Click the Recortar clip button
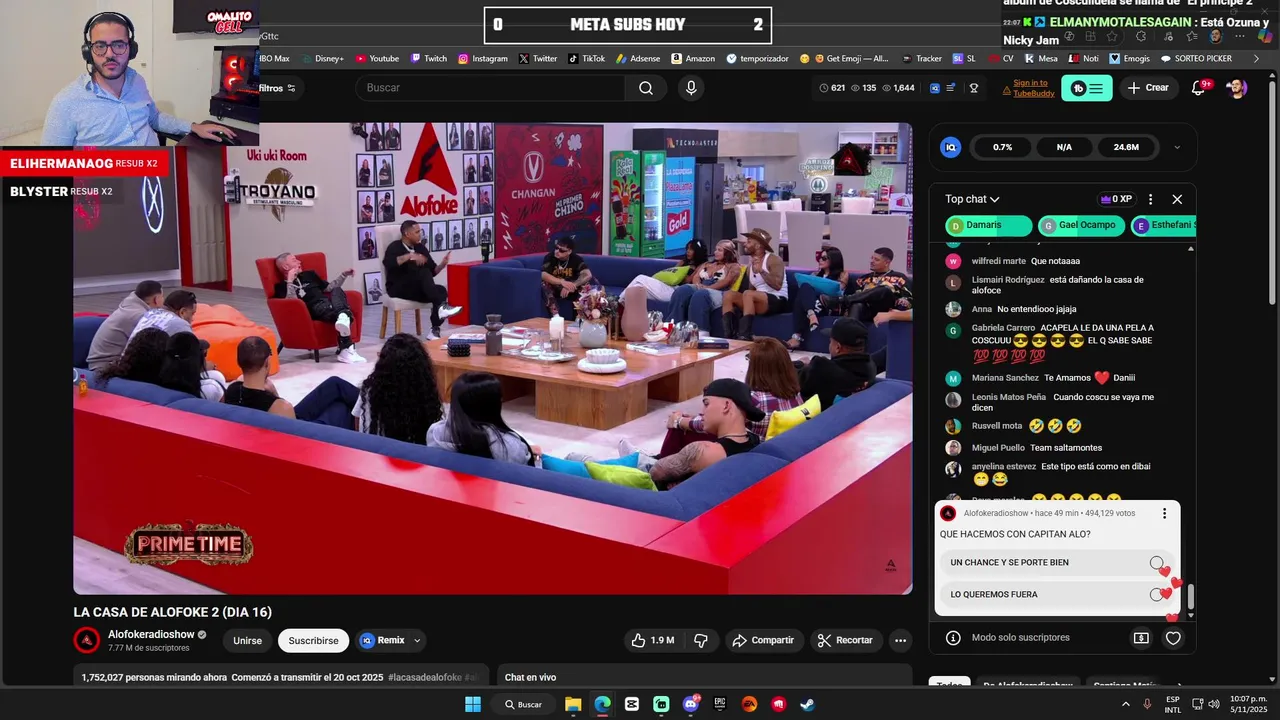Viewport: 1280px width, 720px height. [846, 640]
